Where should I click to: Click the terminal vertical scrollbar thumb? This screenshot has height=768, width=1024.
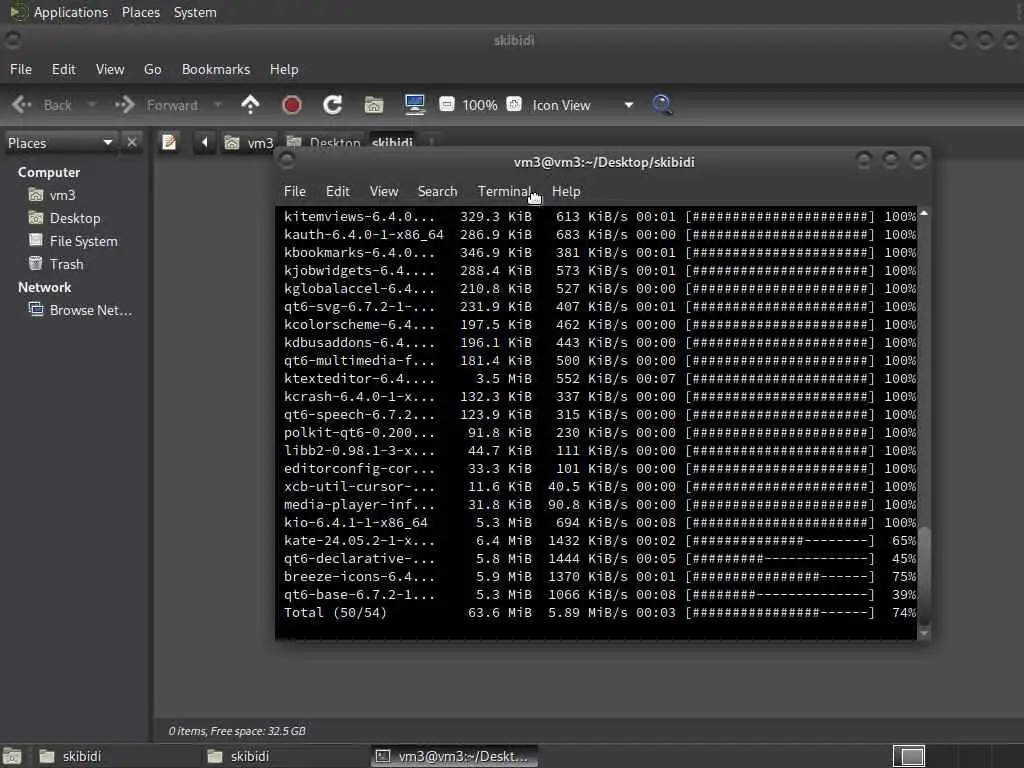923,575
